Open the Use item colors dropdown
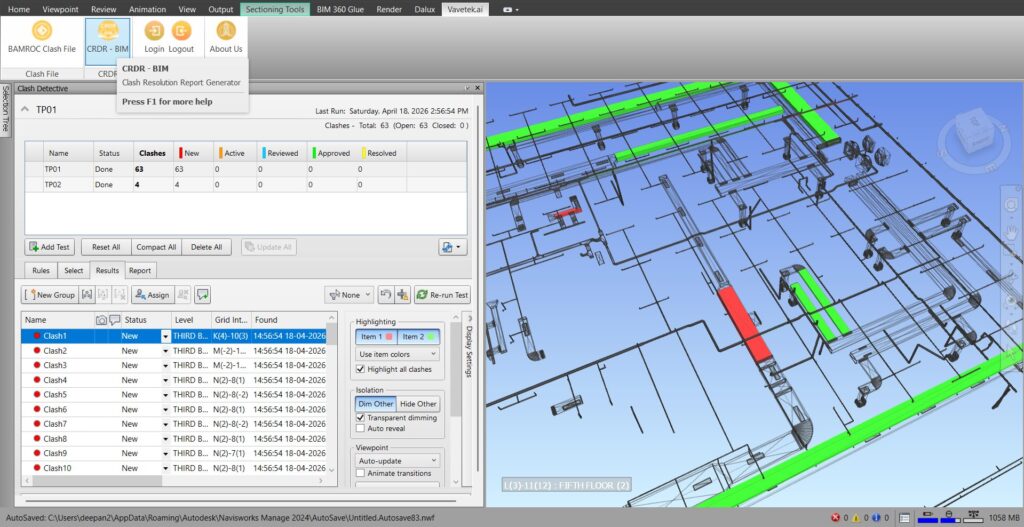 397,354
